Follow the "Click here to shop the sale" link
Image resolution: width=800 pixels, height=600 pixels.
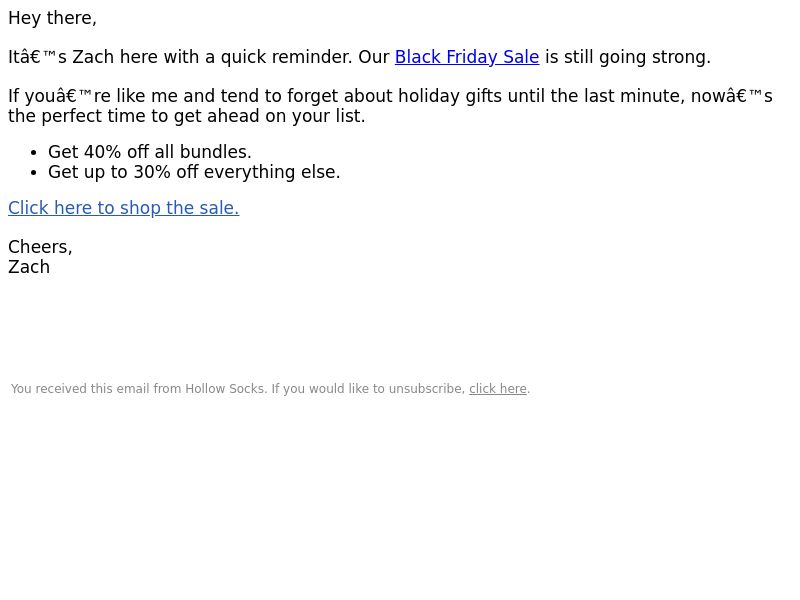click(x=123, y=208)
